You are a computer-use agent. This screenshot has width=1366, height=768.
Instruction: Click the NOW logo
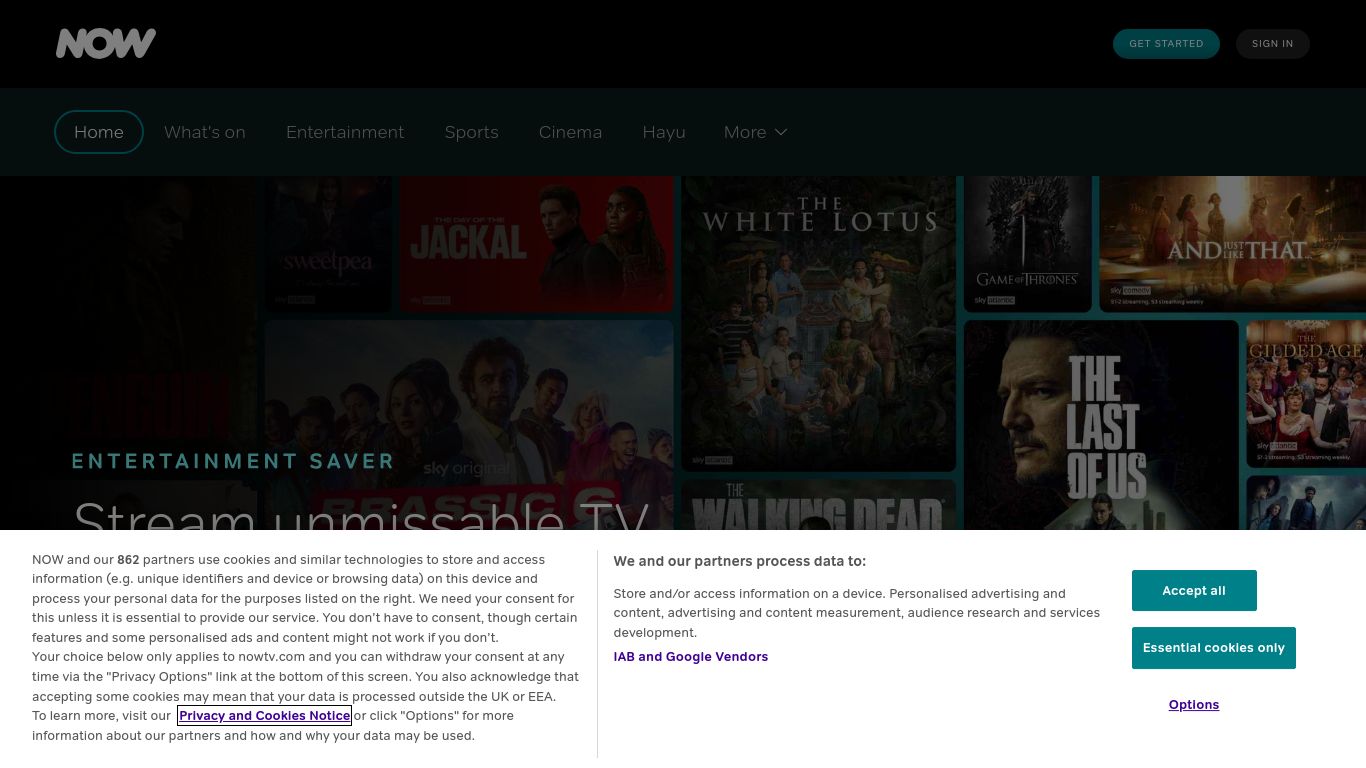(106, 43)
